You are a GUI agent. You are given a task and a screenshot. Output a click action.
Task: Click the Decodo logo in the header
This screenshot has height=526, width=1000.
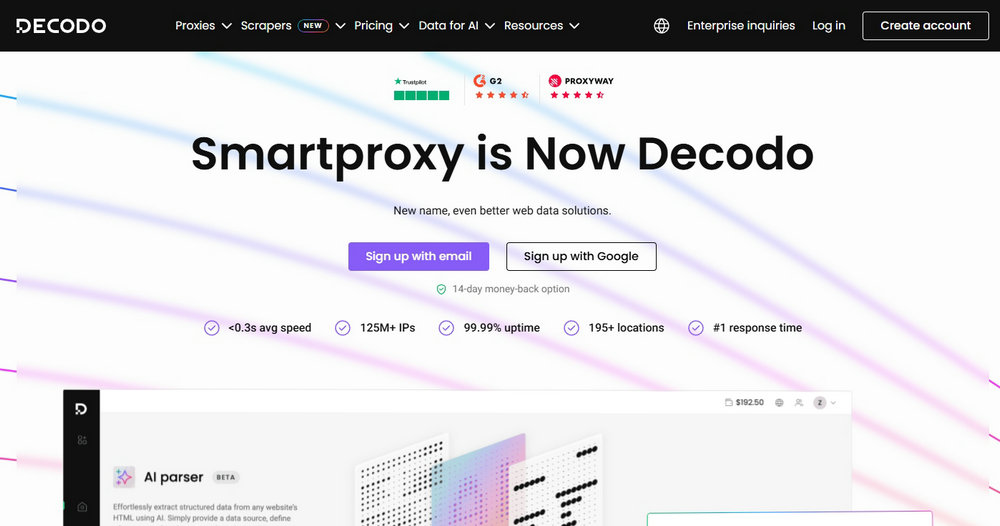(61, 26)
